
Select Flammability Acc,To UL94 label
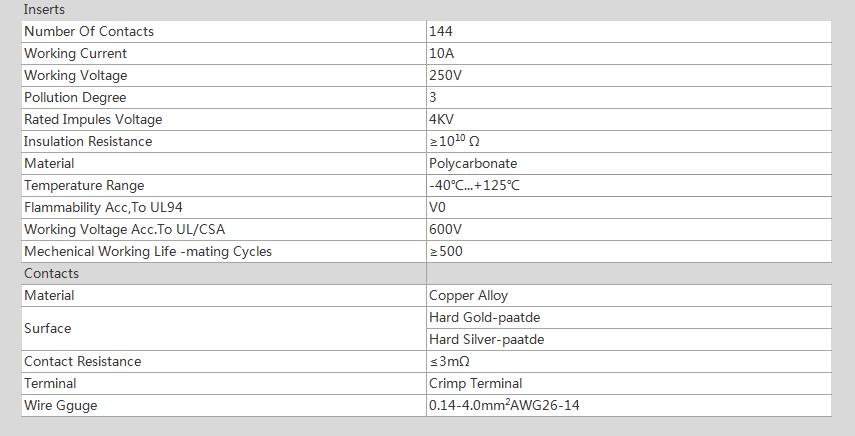tap(103, 208)
